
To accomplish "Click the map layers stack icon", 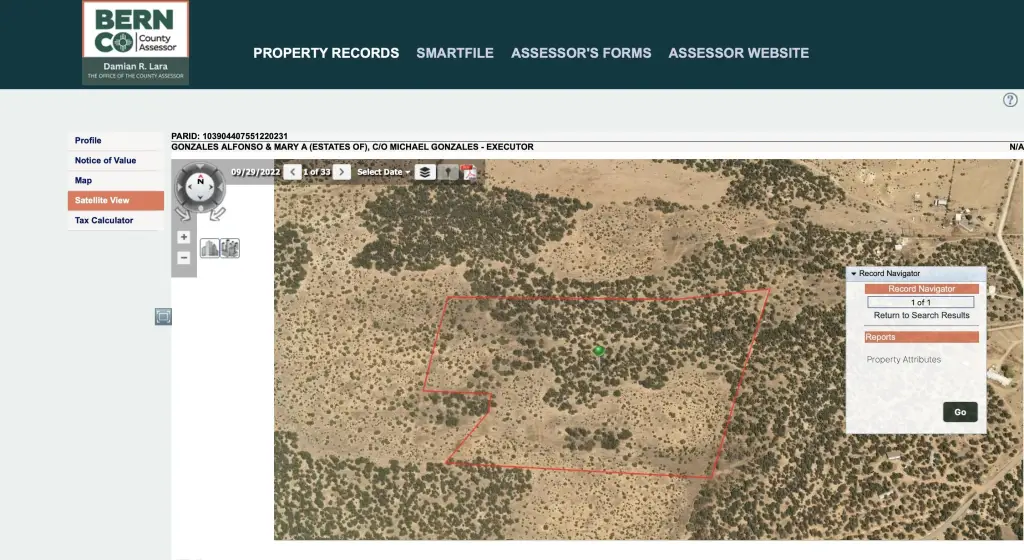I will click(x=425, y=172).
